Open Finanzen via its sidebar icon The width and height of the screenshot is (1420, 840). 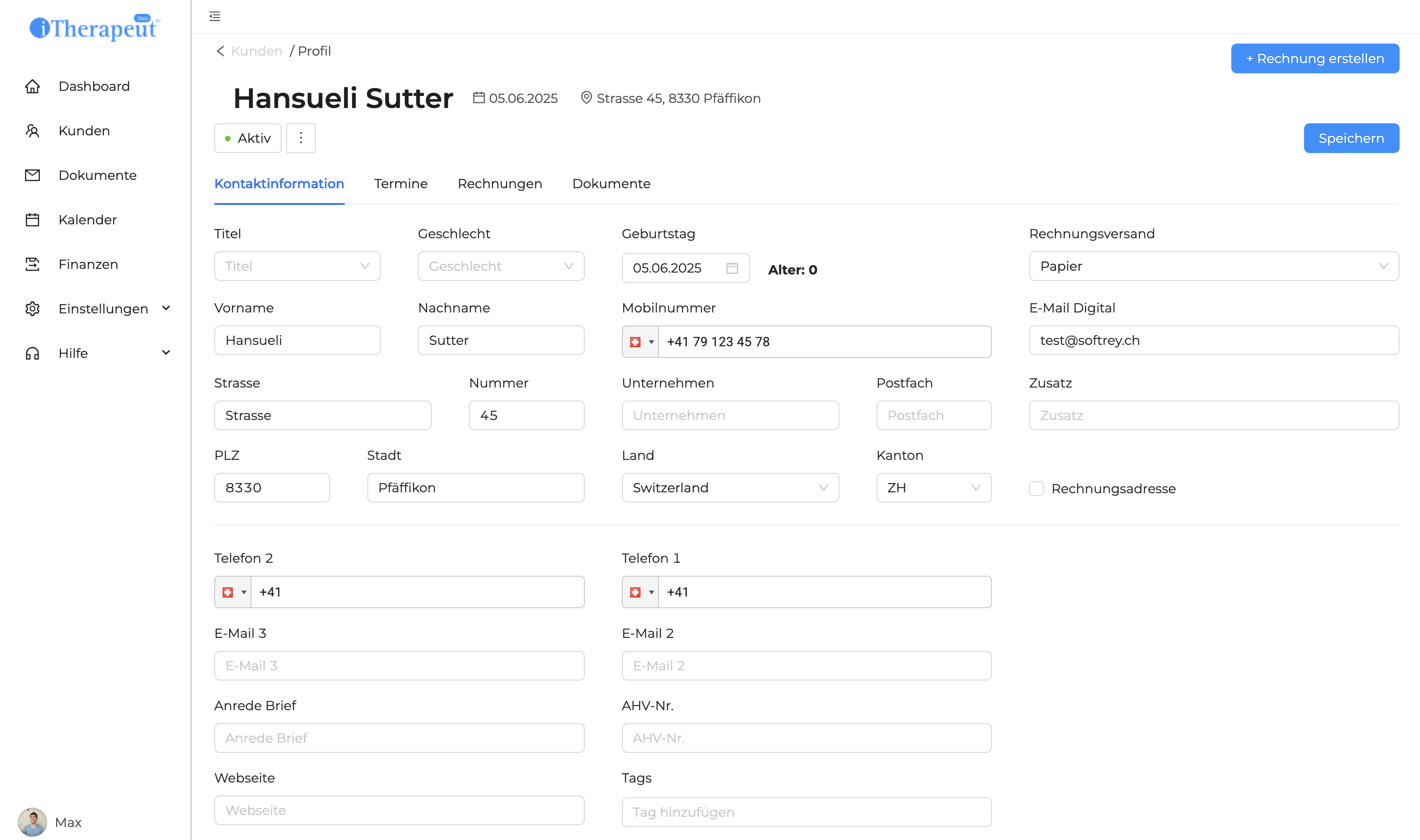[x=32, y=264]
